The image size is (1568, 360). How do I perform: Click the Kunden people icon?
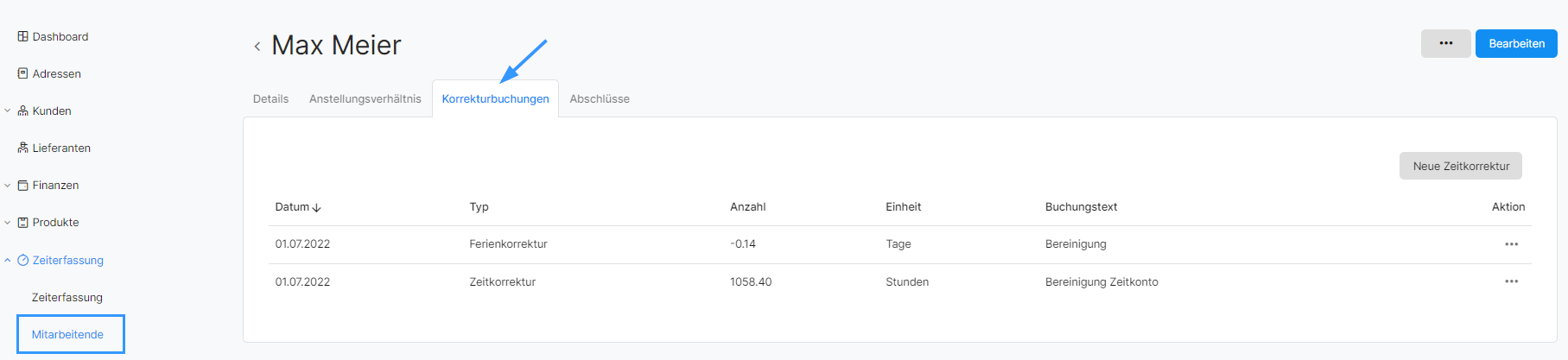coord(22,111)
